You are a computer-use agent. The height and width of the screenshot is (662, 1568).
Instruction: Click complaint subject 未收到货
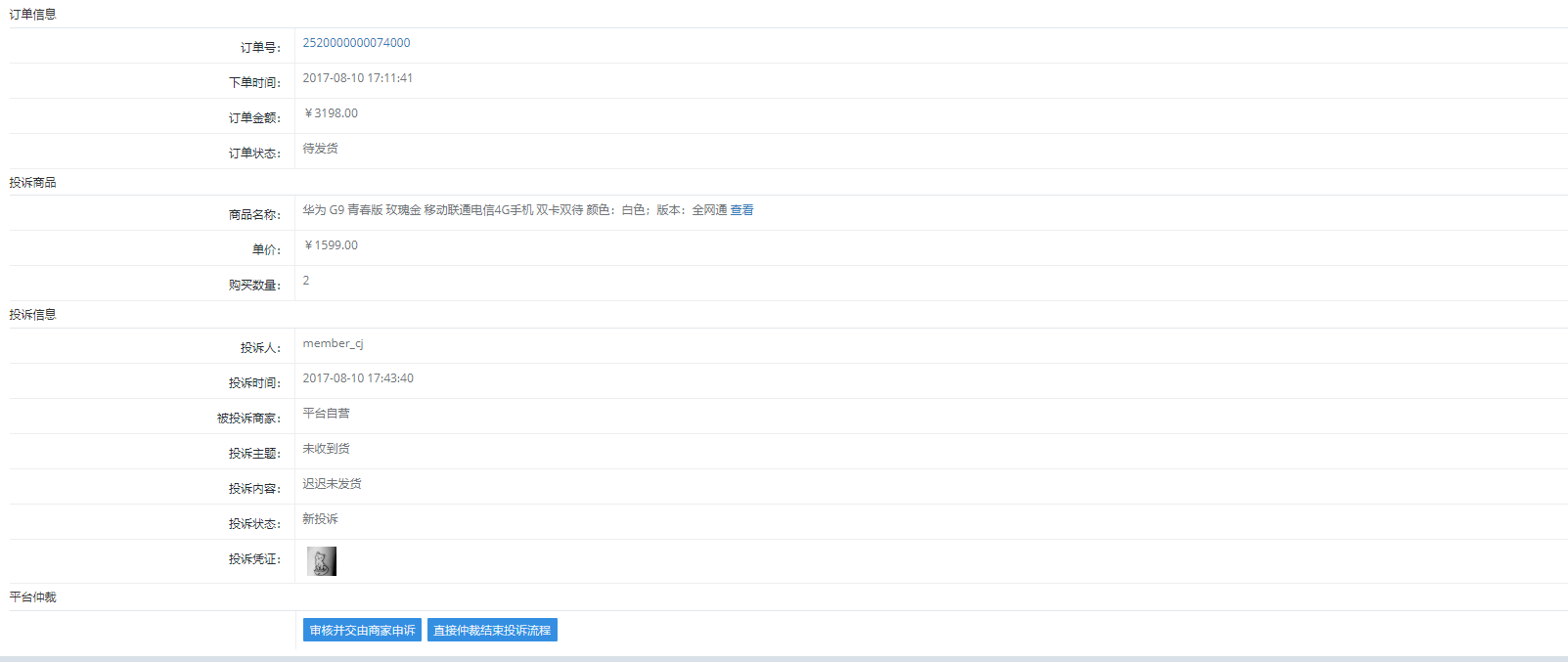(326, 449)
